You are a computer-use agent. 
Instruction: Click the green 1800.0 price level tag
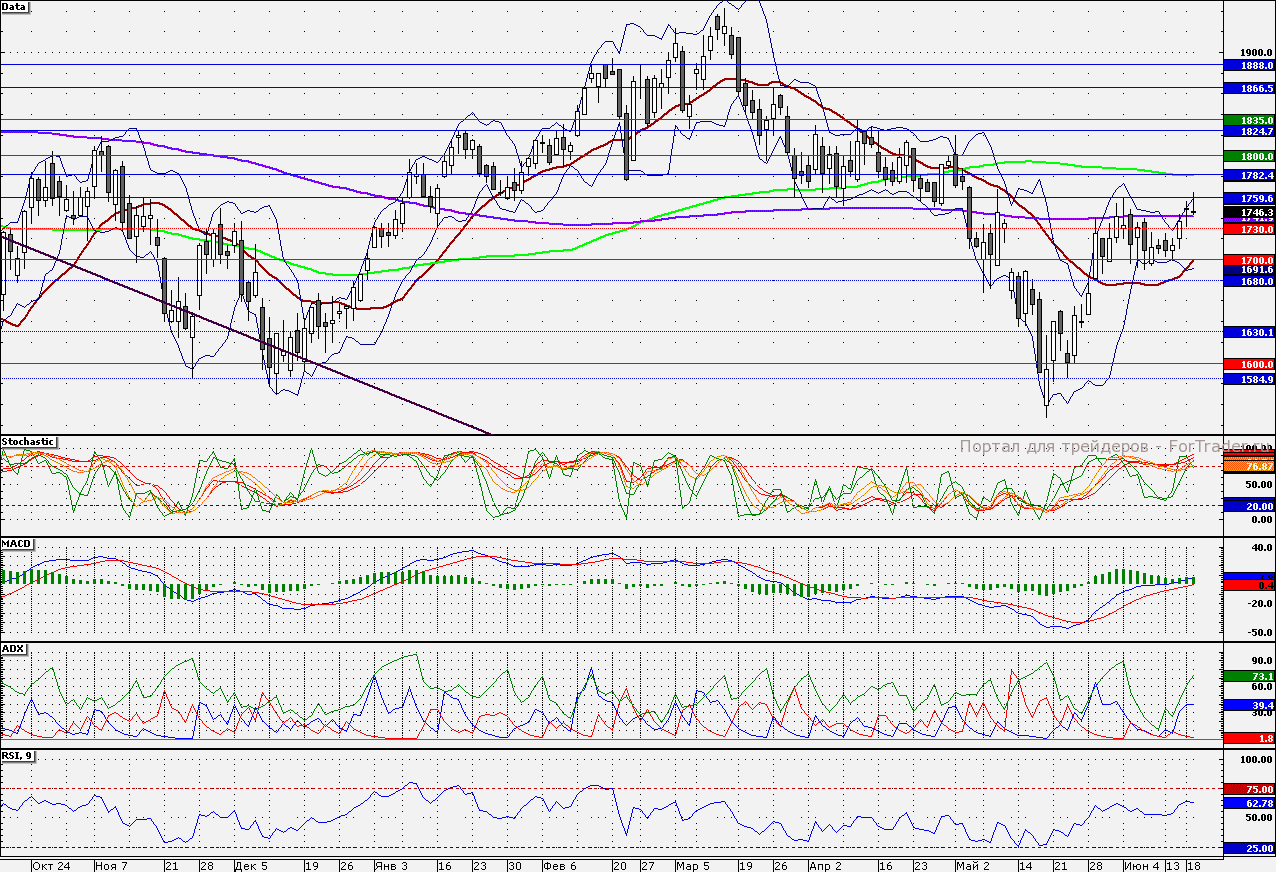(x=1250, y=157)
